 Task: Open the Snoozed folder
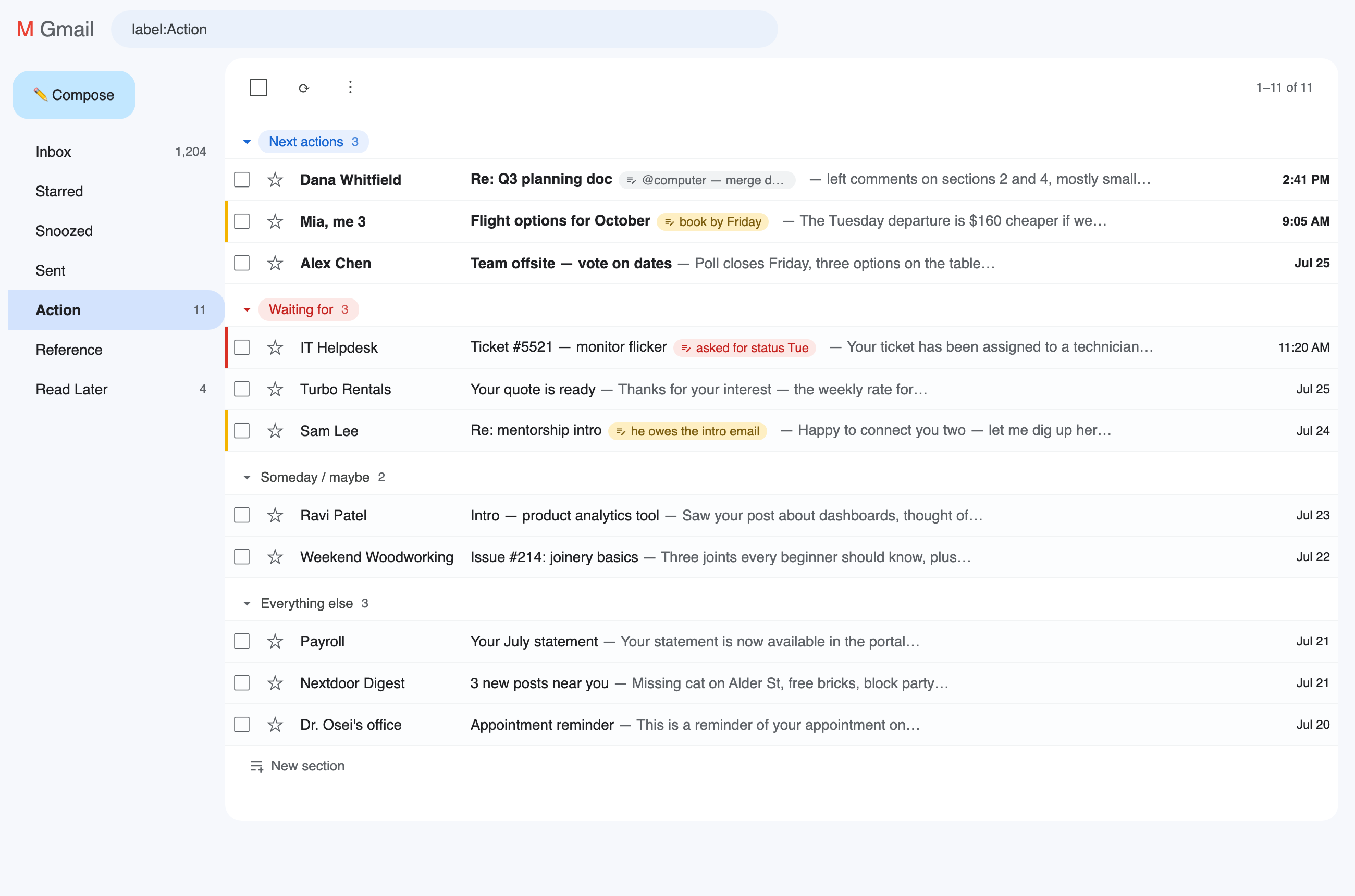[x=117, y=231]
